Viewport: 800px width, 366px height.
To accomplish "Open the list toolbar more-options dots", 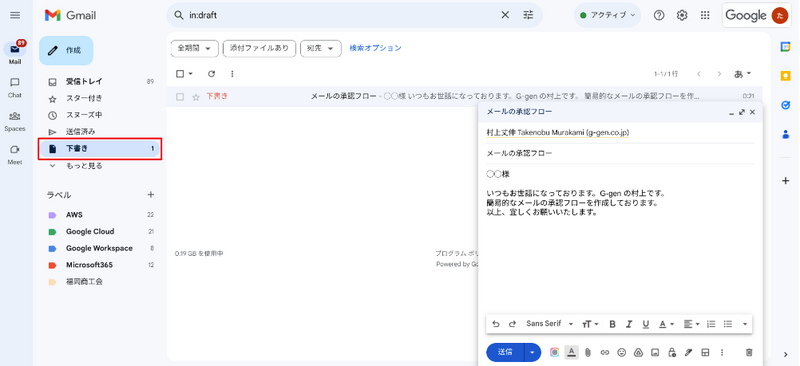I will coord(232,74).
